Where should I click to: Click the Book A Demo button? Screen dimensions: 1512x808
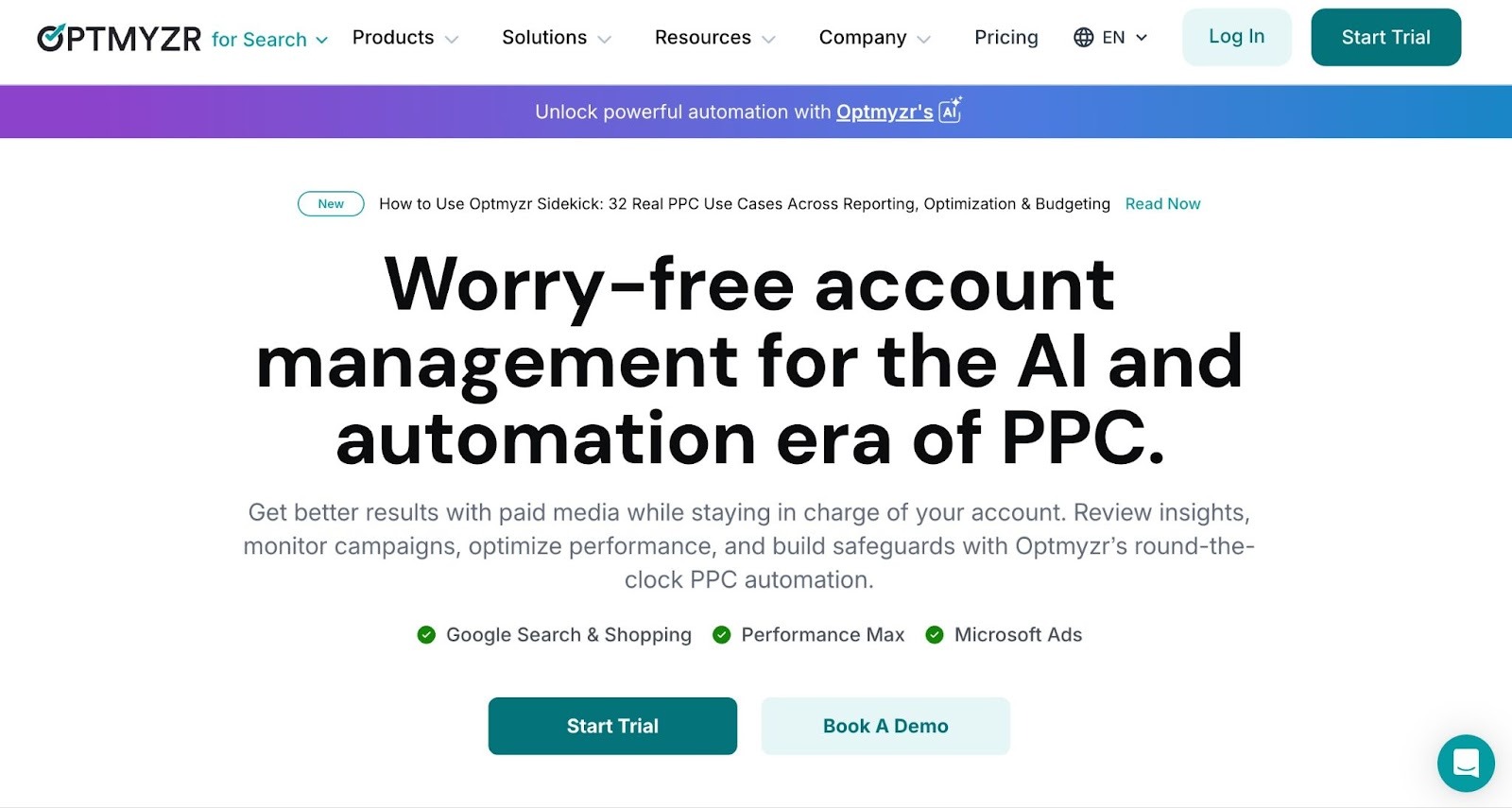tap(885, 726)
